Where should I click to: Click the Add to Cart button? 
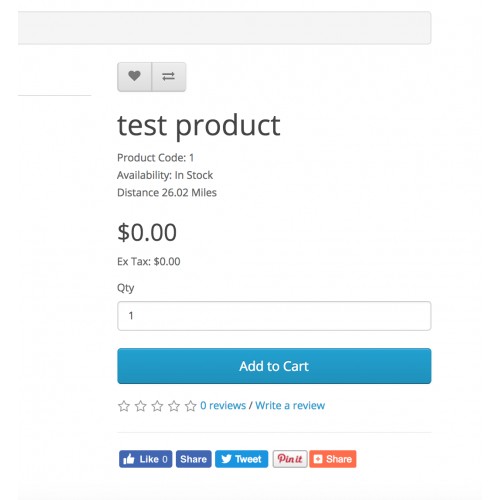tap(274, 366)
